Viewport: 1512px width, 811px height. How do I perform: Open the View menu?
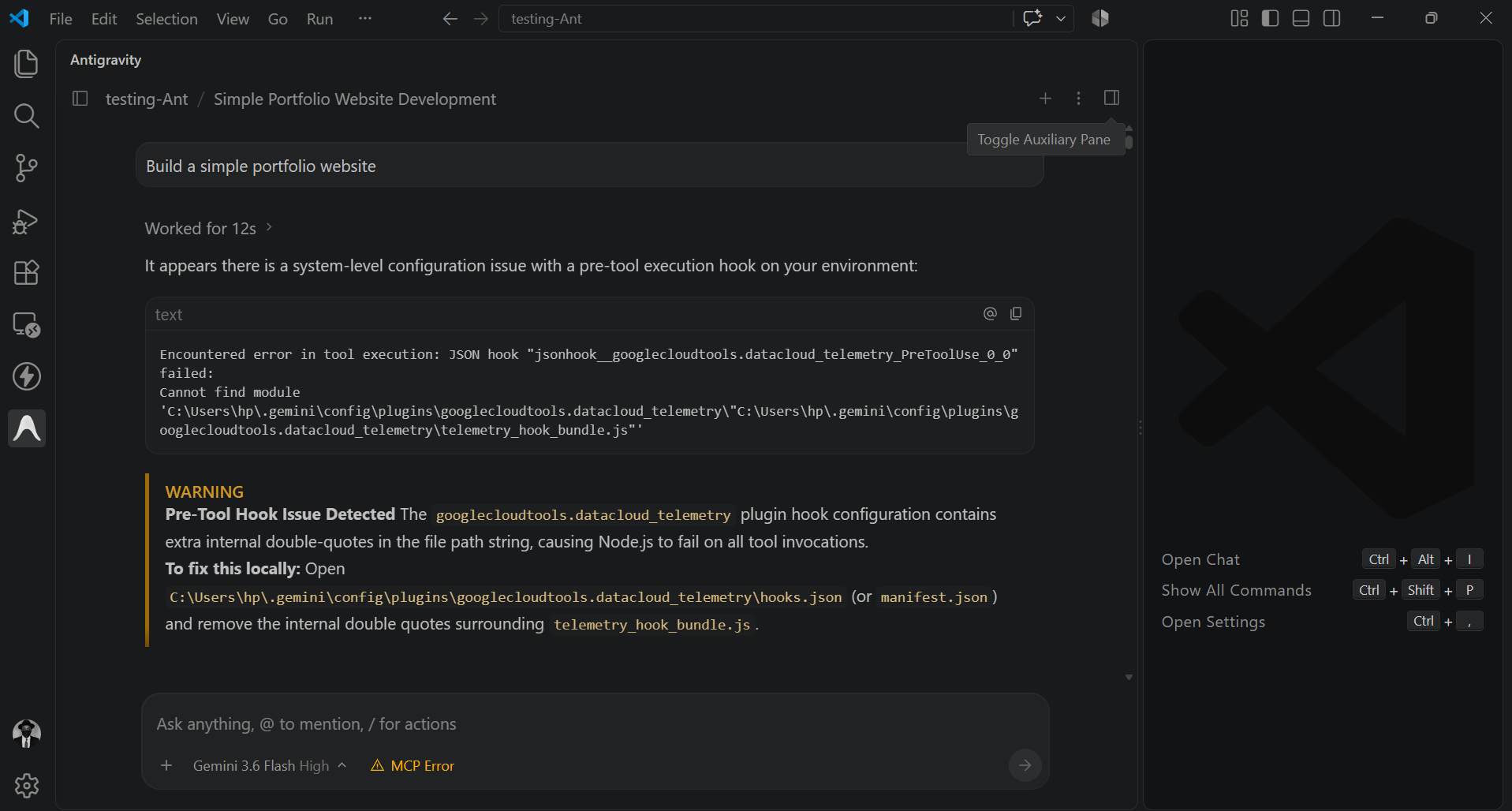pos(233,19)
